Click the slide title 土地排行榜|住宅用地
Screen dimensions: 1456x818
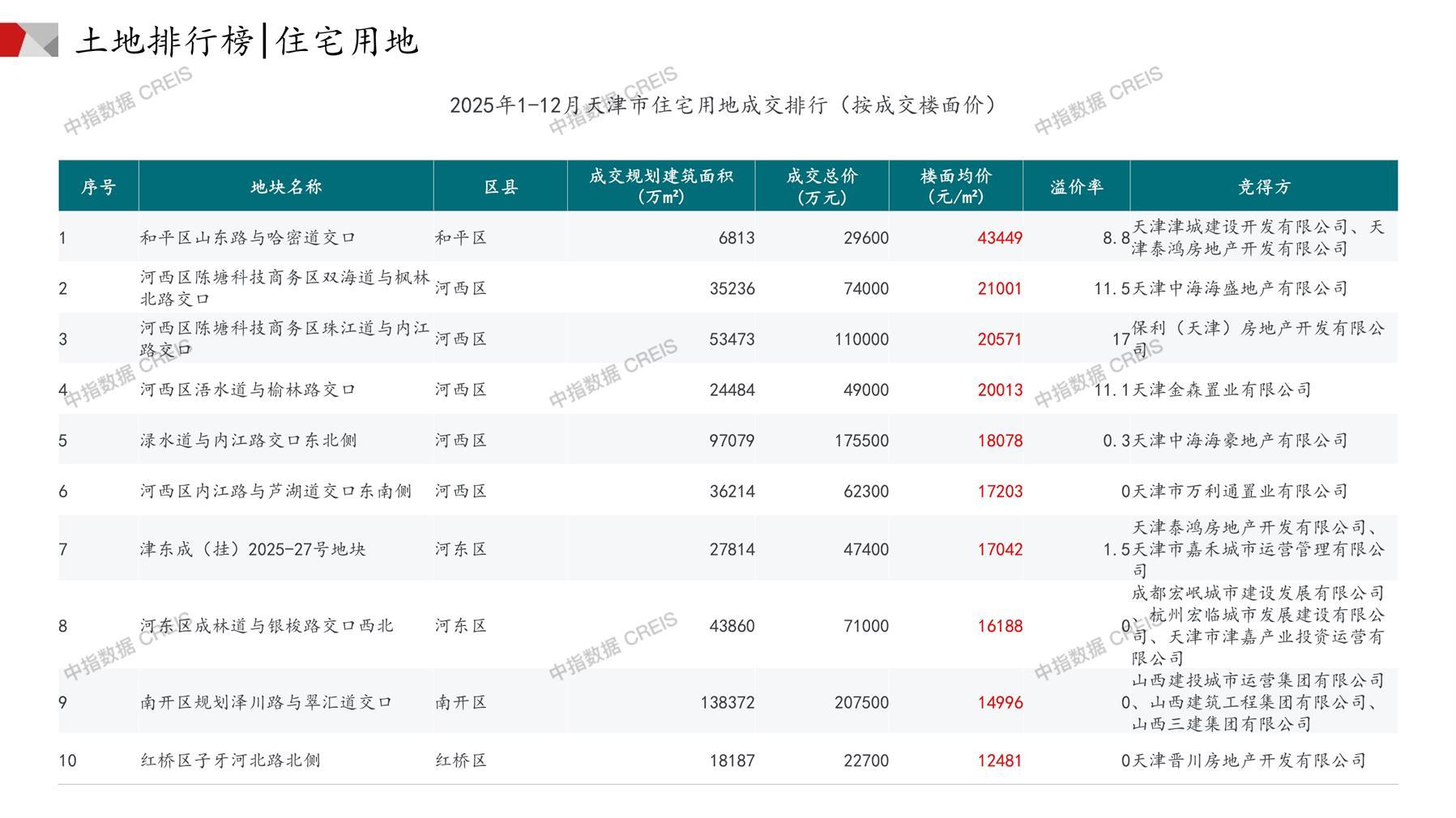(246, 41)
